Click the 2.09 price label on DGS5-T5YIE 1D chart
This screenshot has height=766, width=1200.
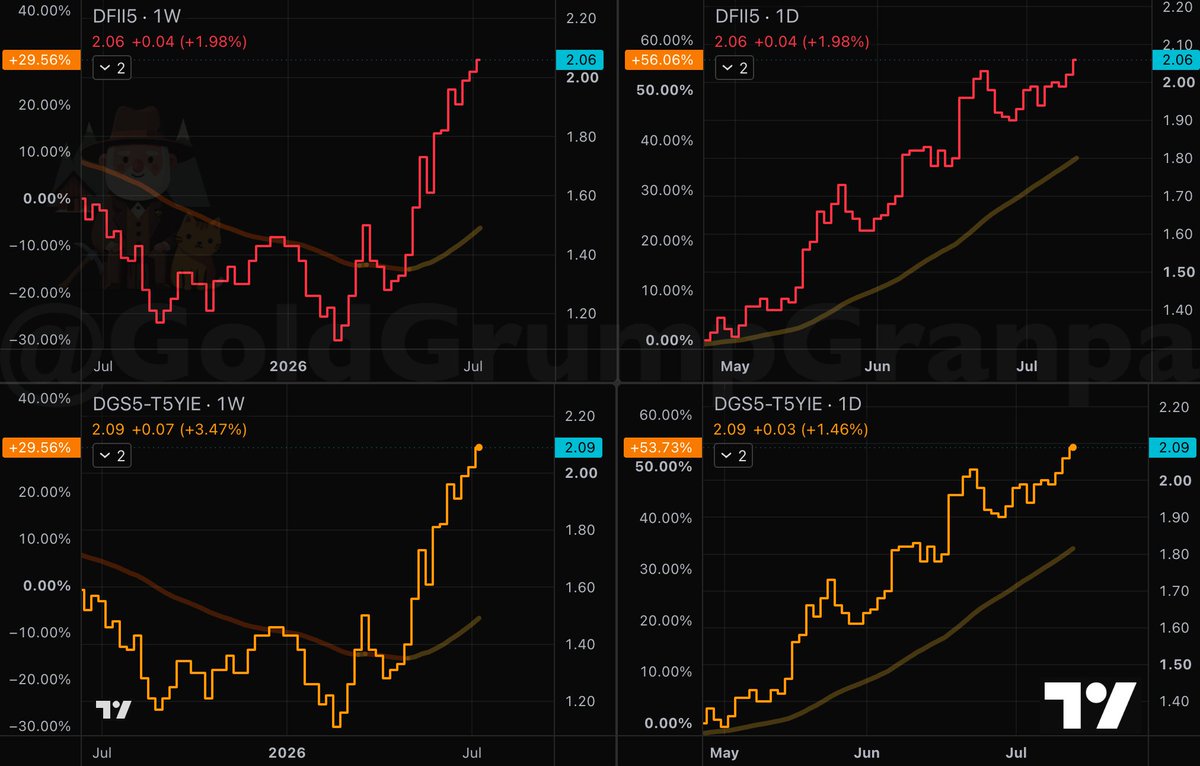coord(1172,448)
